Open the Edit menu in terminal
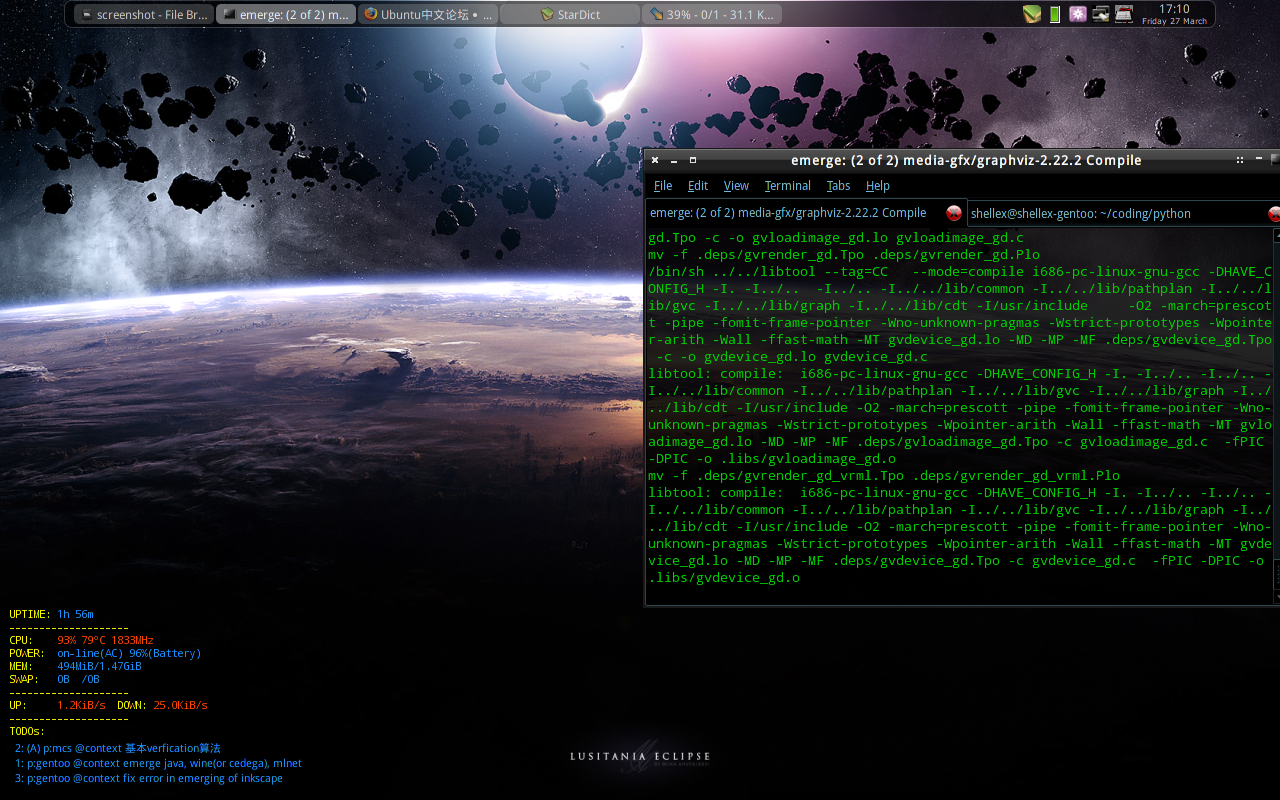The width and height of the screenshot is (1280, 800). (x=698, y=186)
